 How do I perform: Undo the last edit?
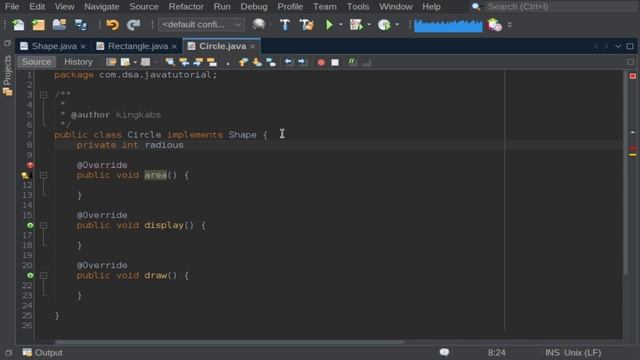112,25
